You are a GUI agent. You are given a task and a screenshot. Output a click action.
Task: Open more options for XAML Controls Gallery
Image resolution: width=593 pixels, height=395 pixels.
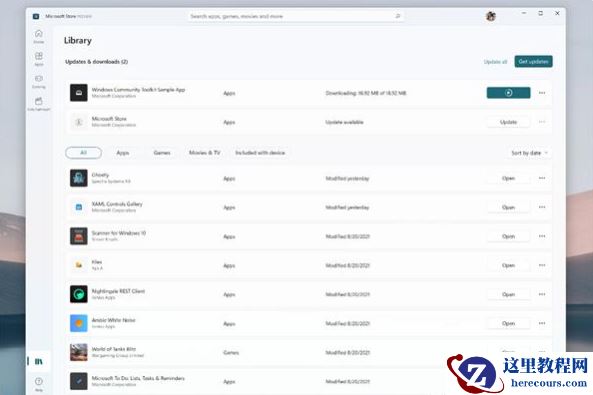[x=542, y=207]
